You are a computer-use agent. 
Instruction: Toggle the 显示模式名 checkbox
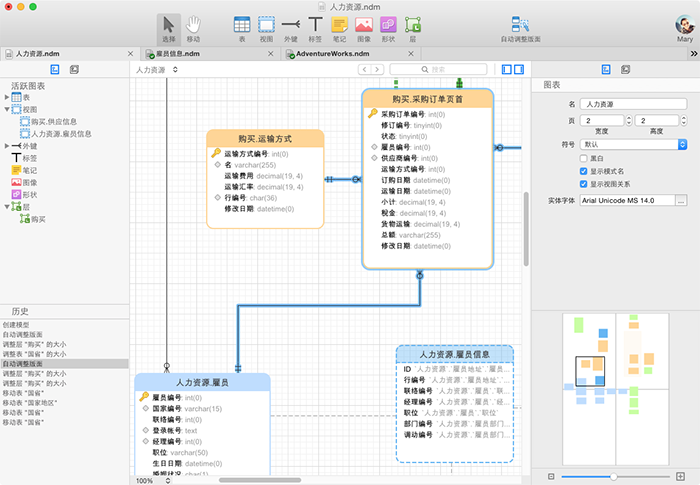pyautogui.click(x=583, y=171)
